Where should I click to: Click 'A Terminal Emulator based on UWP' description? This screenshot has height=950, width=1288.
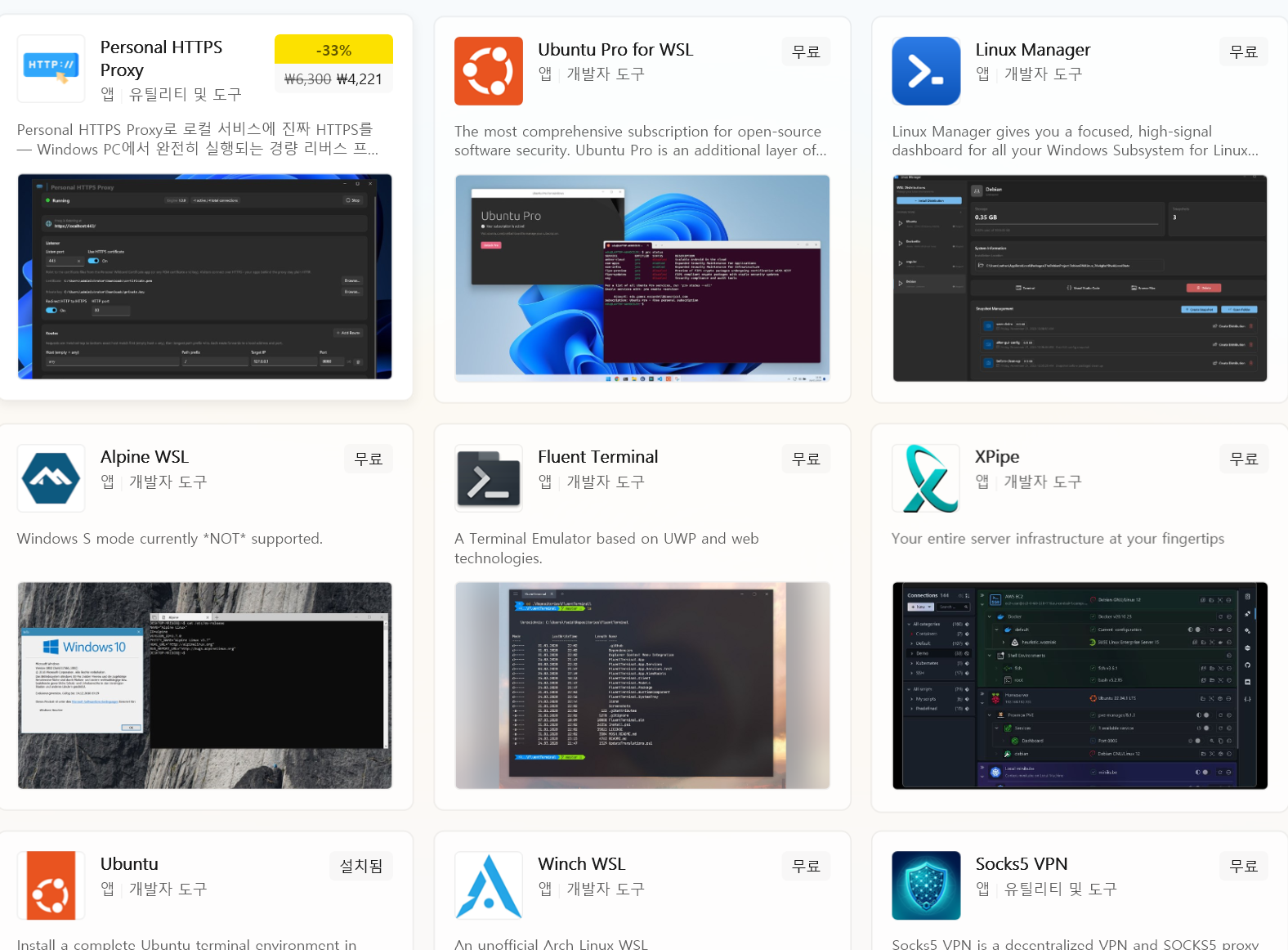(x=606, y=549)
